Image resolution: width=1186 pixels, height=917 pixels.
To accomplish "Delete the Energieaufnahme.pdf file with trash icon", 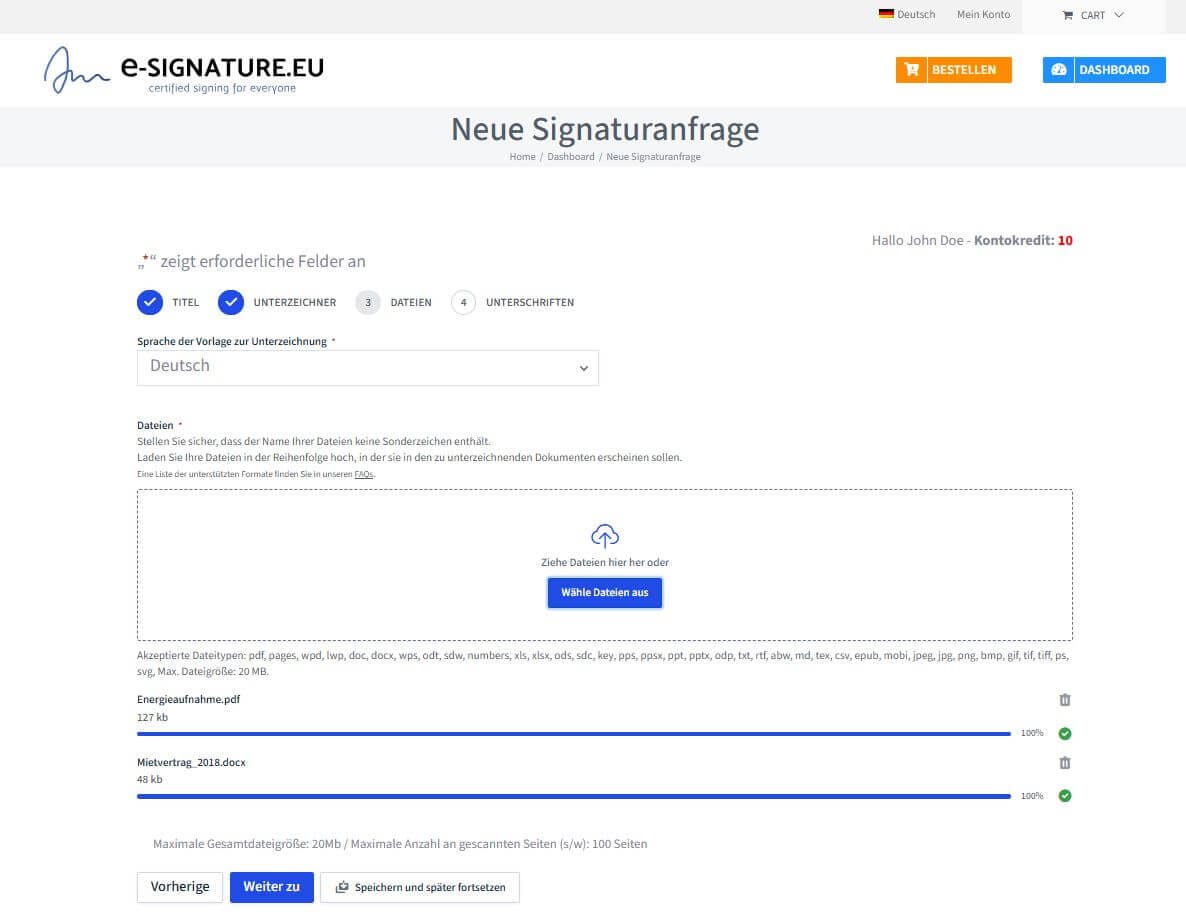I will pyautogui.click(x=1065, y=700).
